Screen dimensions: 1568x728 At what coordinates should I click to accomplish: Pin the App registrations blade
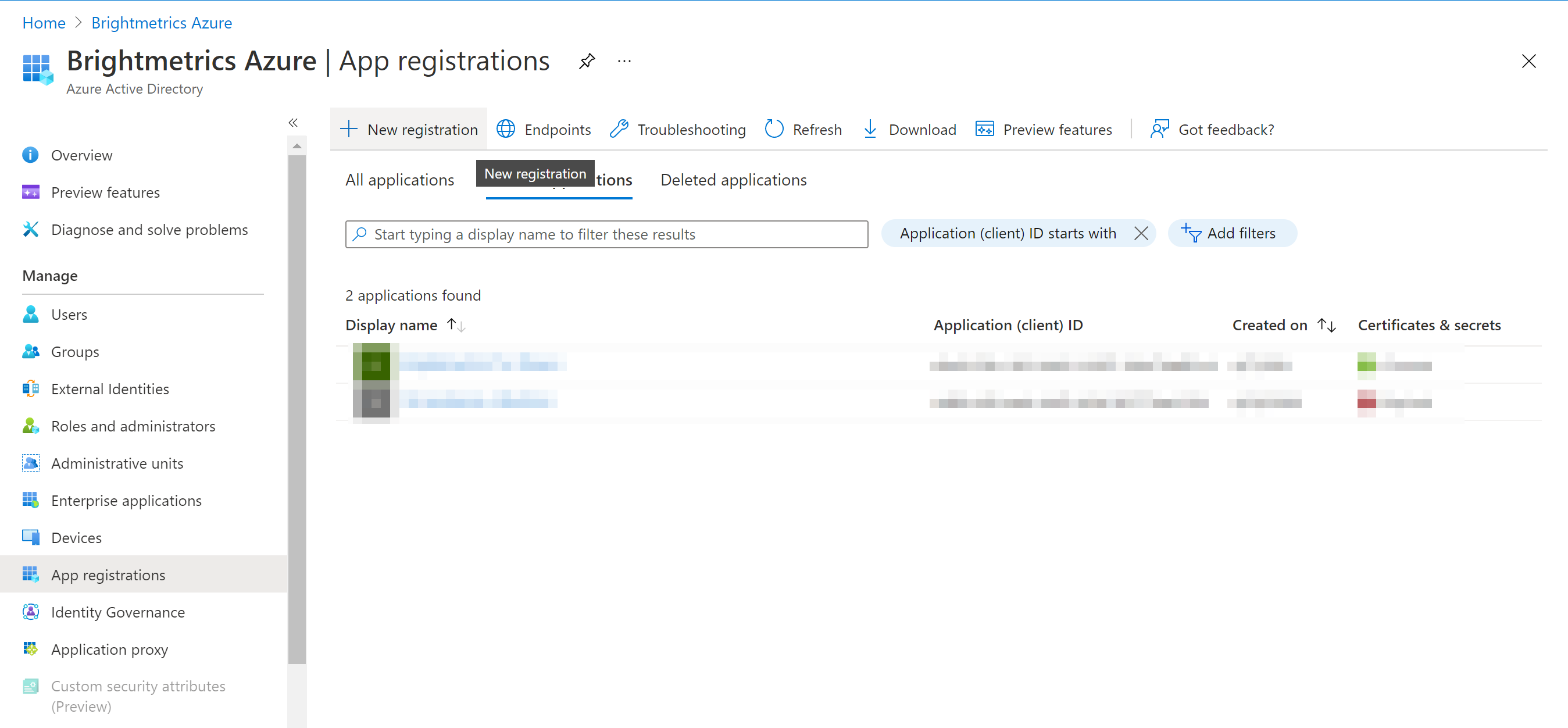[x=587, y=61]
